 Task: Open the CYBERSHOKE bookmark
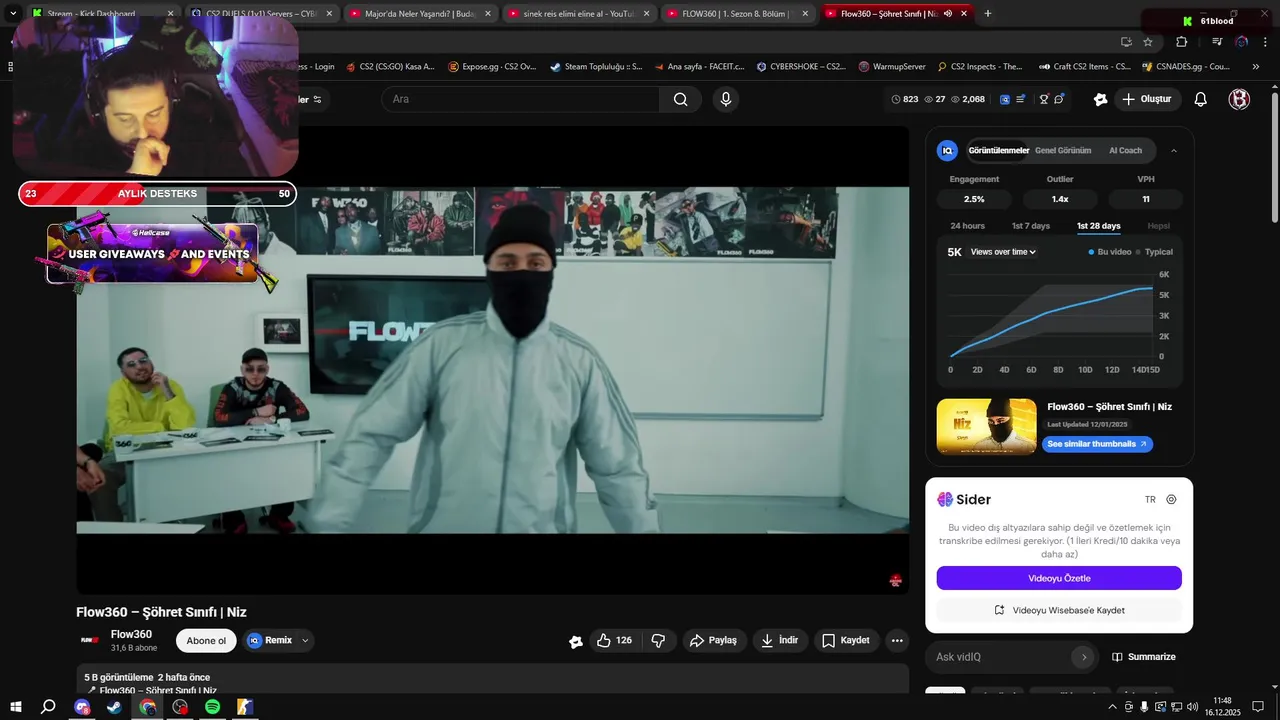[x=801, y=67]
